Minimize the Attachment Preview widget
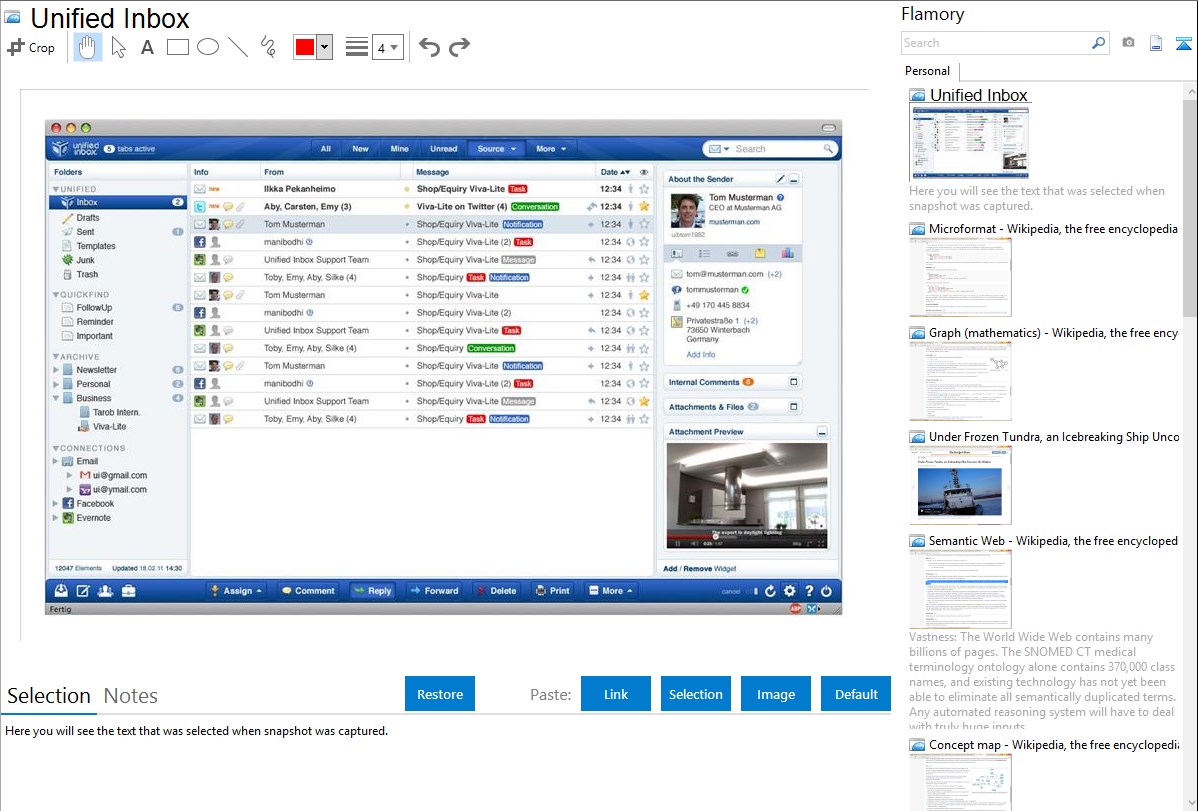The width and height of the screenshot is (1198, 811). 822,433
